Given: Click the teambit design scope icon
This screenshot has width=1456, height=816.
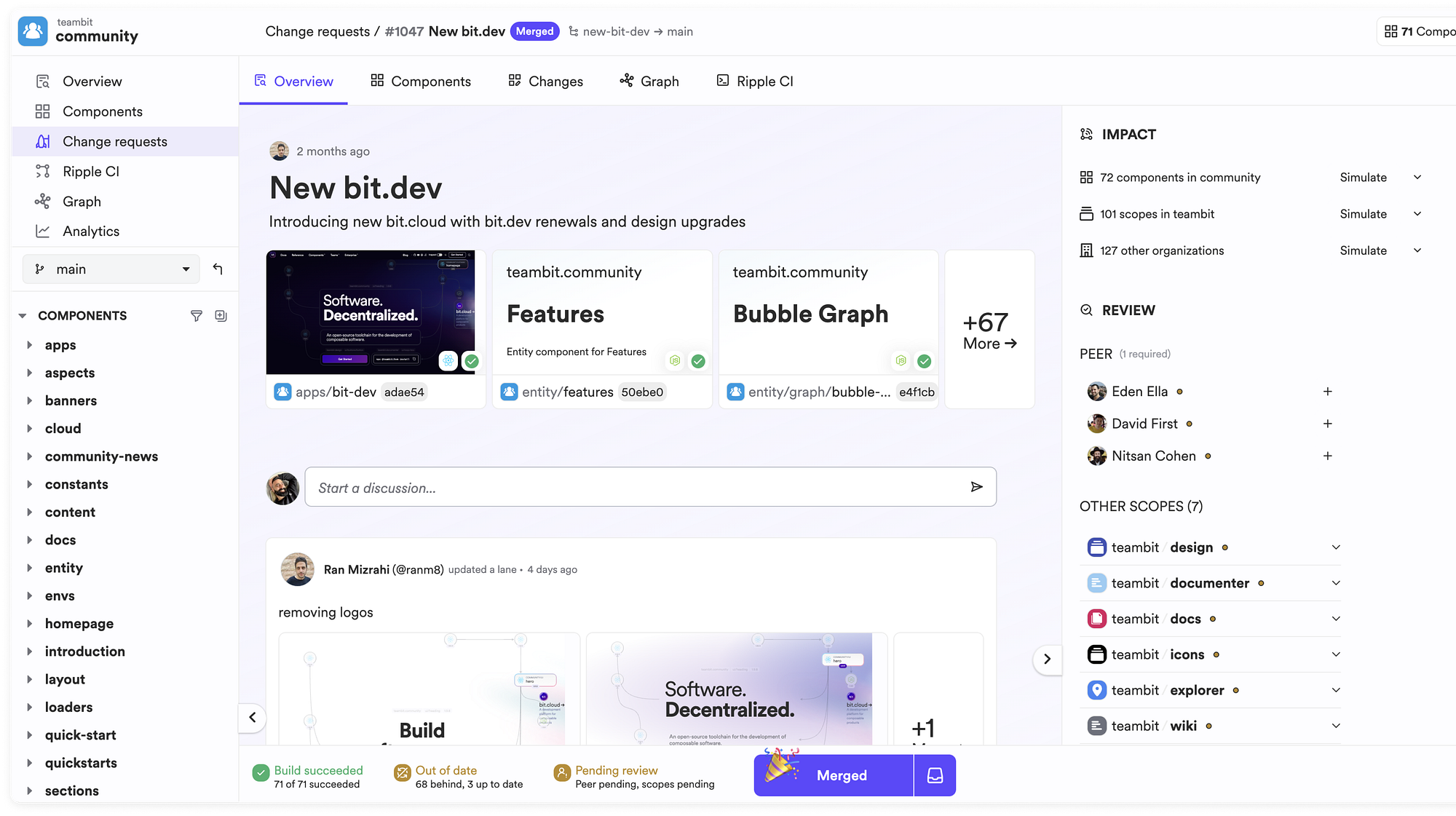Looking at the screenshot, I should pyautogui.click(x=1097, y=547).
